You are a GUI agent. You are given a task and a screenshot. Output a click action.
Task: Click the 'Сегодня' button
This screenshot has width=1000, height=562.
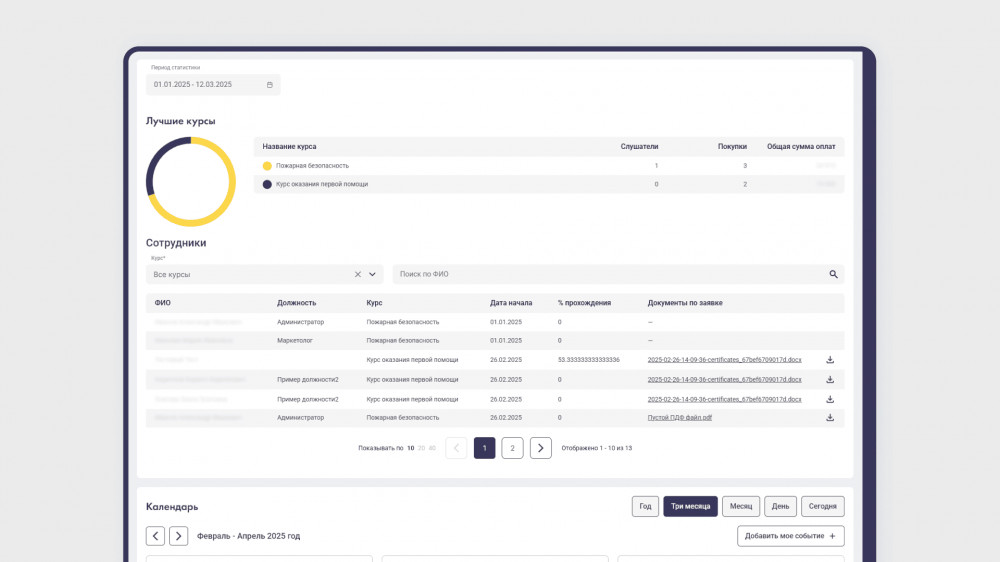click(822, 506)
